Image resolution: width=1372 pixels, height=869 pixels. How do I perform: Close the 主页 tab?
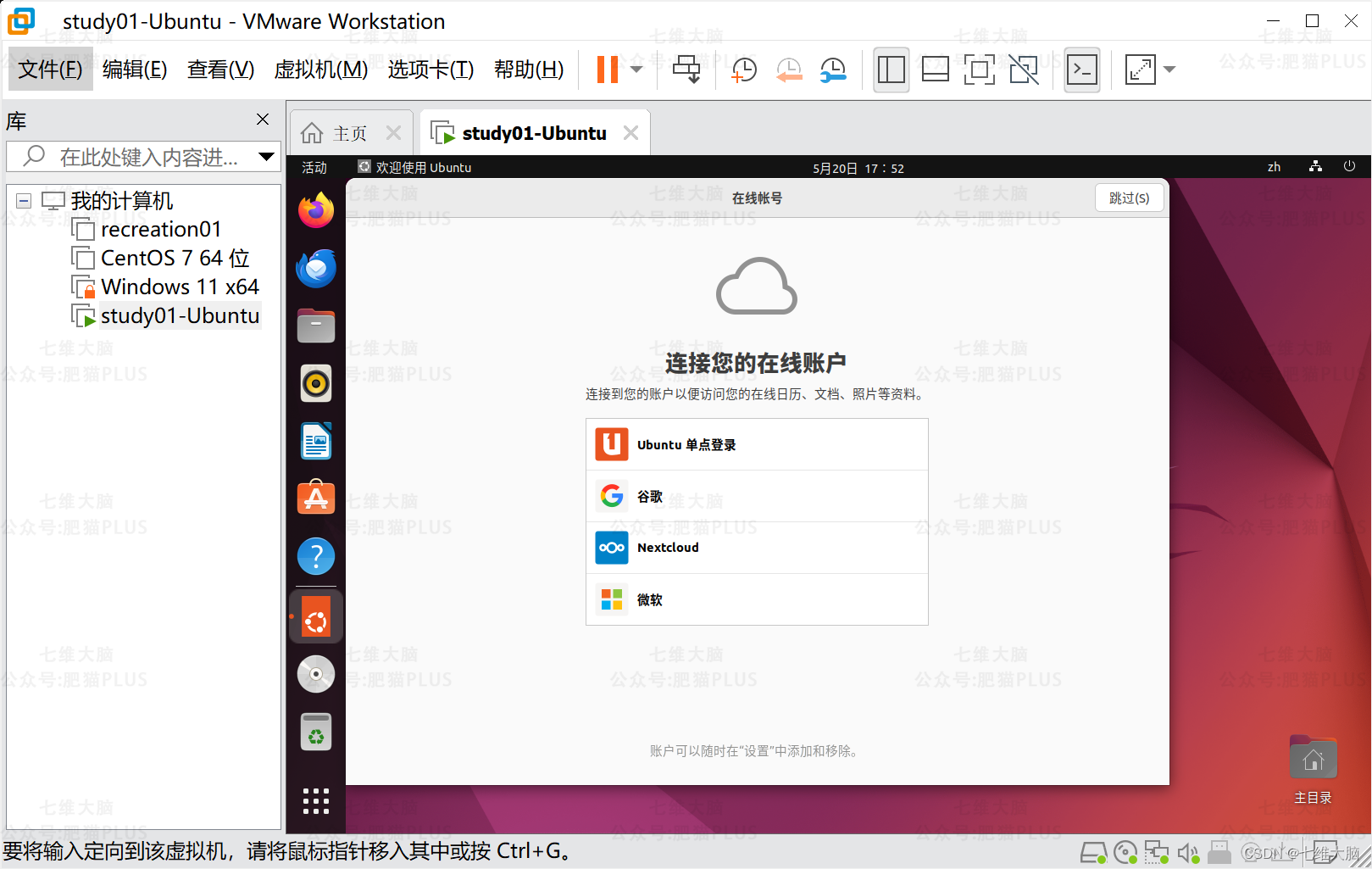(393, 133)
